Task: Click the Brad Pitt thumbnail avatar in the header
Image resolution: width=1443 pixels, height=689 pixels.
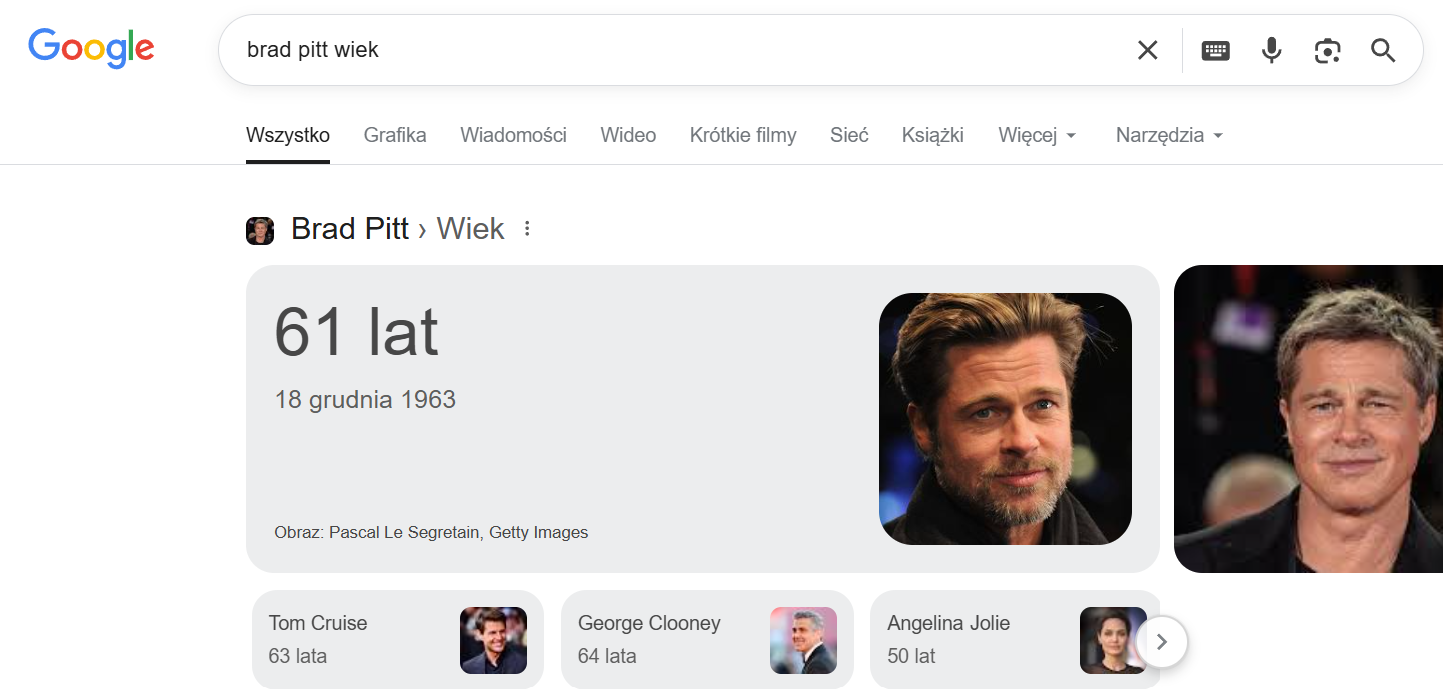Action: tap(260, 230)
